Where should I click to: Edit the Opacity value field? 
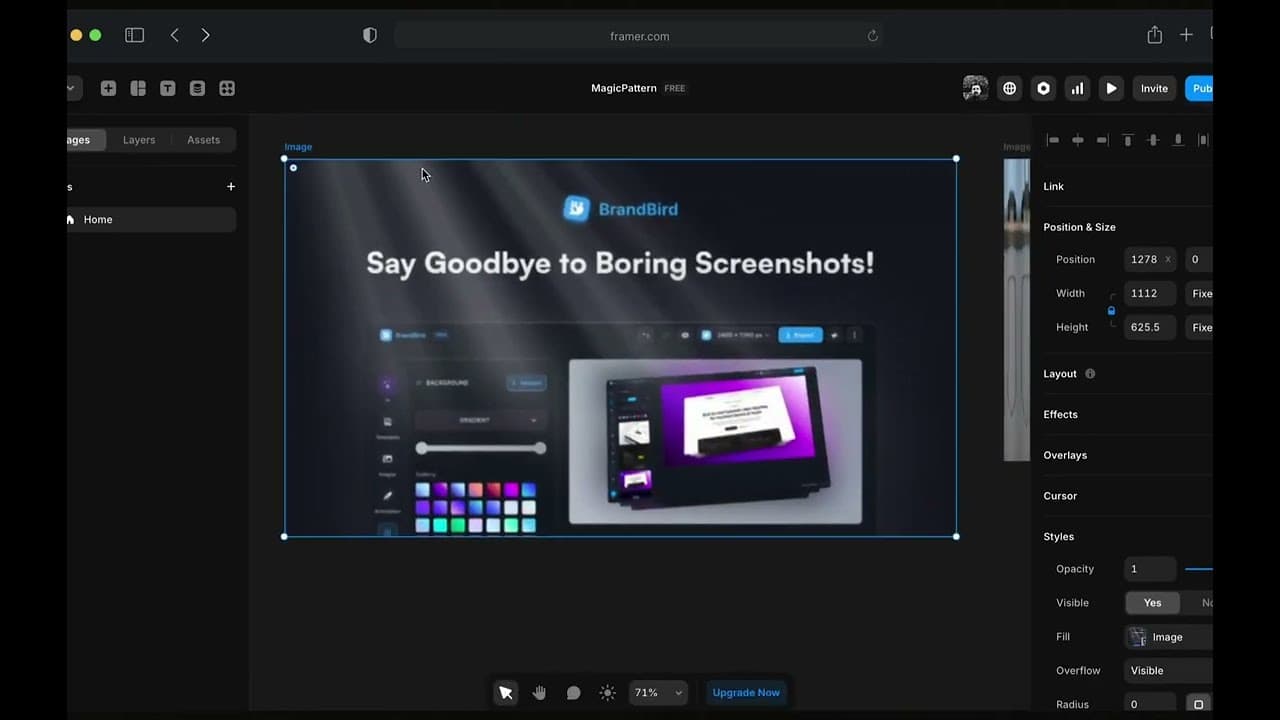tap(1150, 569)
